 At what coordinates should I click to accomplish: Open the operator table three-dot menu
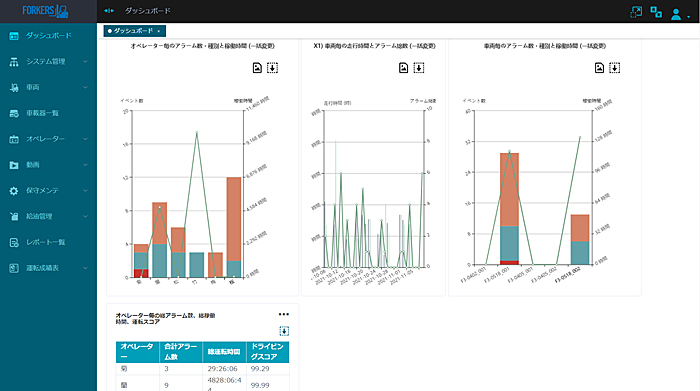pos(283,314)
